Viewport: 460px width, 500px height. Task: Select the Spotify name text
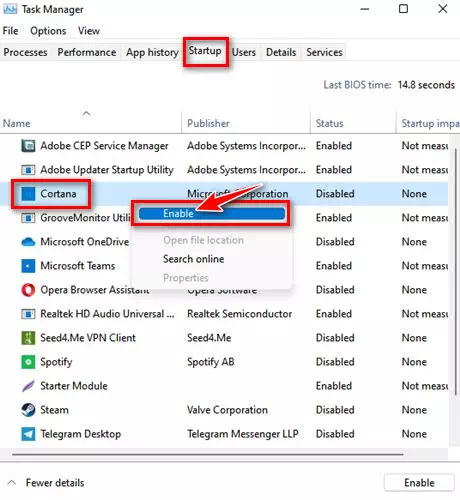[56, 362]
